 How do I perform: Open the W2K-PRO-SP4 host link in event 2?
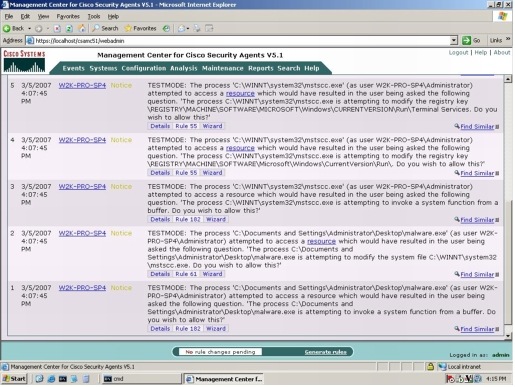[82, 233]
